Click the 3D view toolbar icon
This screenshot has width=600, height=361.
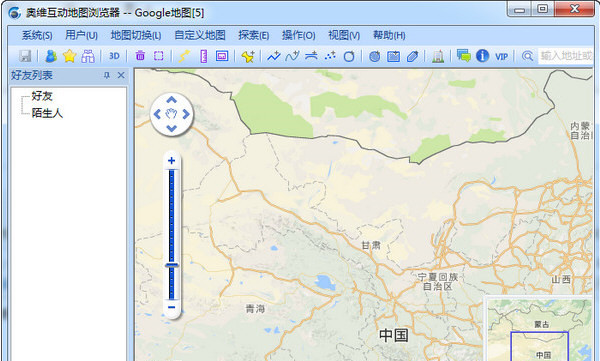click(x=114, y=56)
